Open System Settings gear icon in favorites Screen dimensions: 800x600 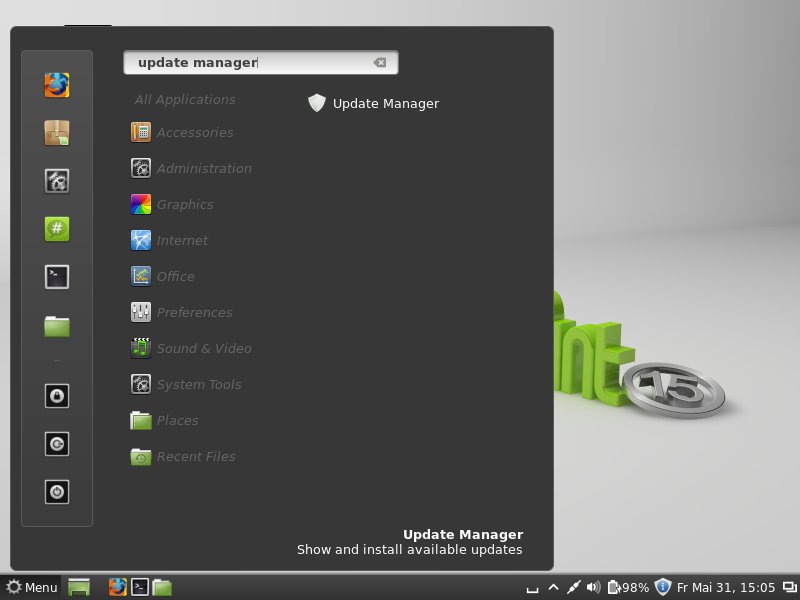tap(57, 181)
